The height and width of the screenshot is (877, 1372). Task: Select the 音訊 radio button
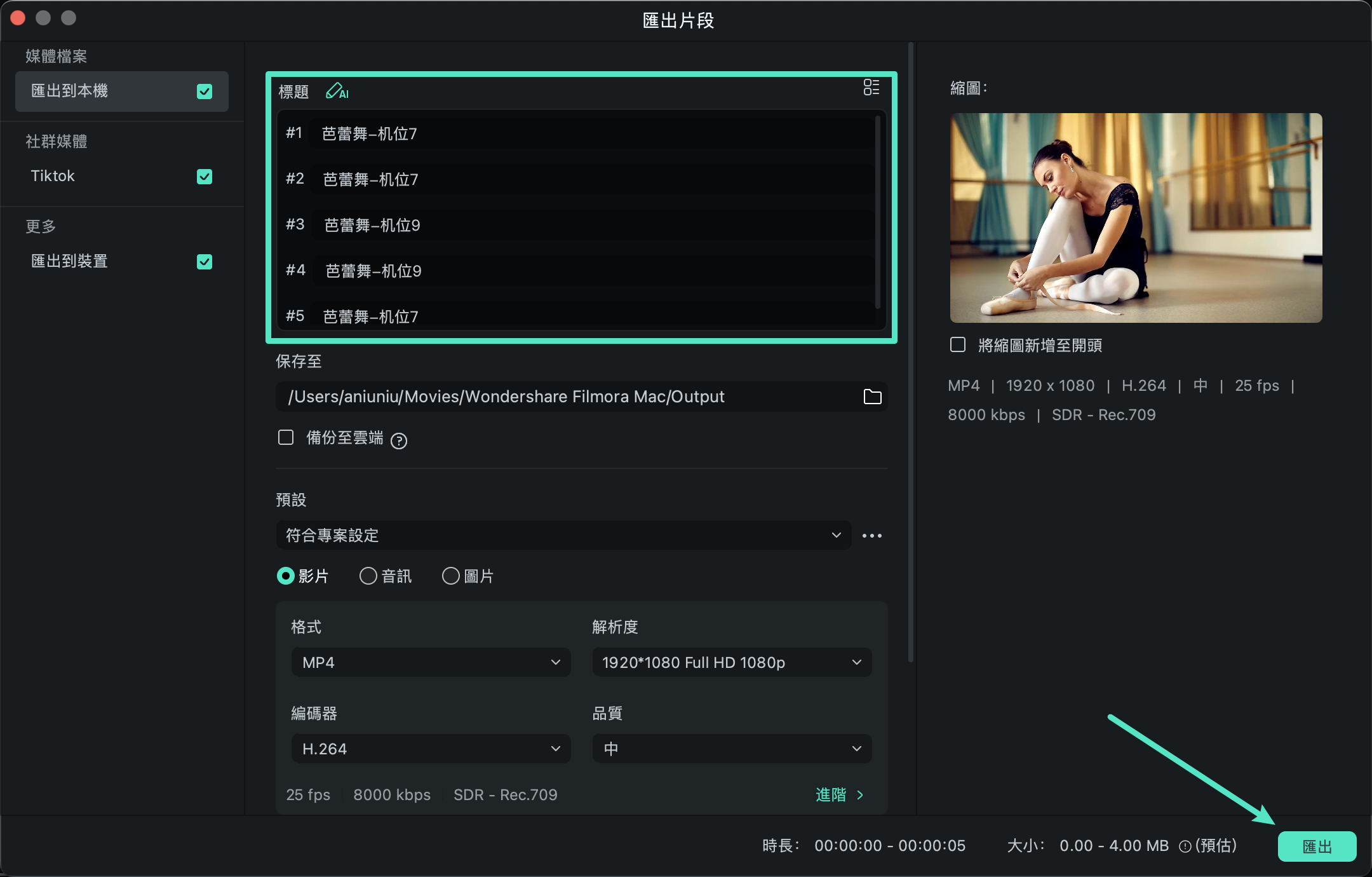(x=368, y=576)
